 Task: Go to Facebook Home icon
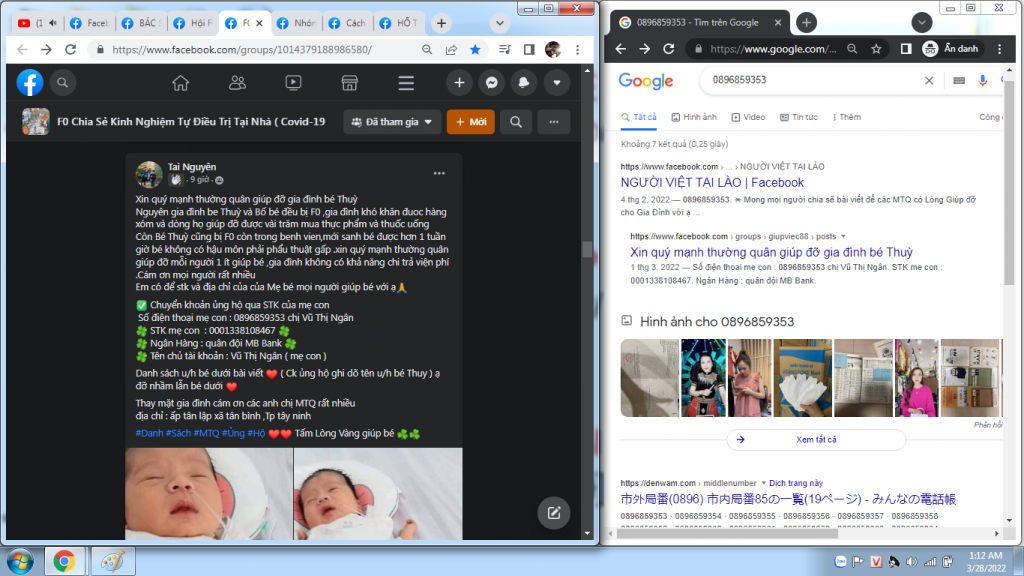[181, 83]
